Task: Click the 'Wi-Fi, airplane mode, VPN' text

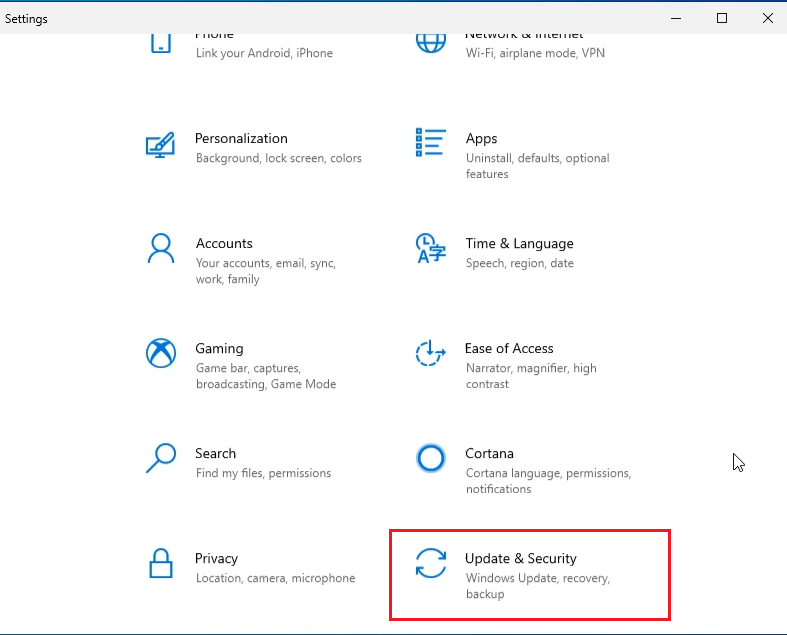Action: [535, 53]
